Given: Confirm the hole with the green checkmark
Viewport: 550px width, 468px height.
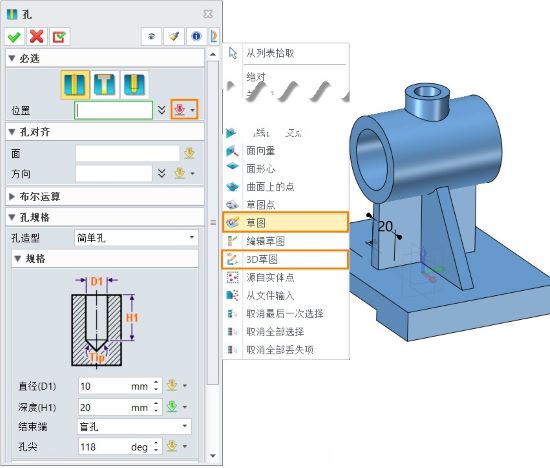Looking at the screenshot, I should [14, 36].
